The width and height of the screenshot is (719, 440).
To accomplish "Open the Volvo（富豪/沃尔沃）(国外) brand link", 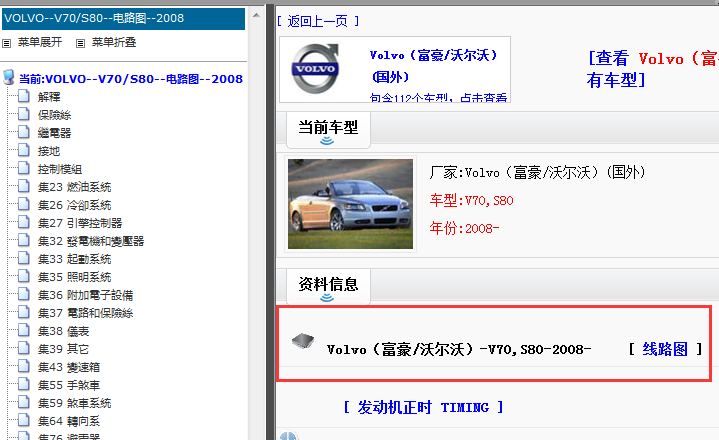I will [x=434, y=66].
